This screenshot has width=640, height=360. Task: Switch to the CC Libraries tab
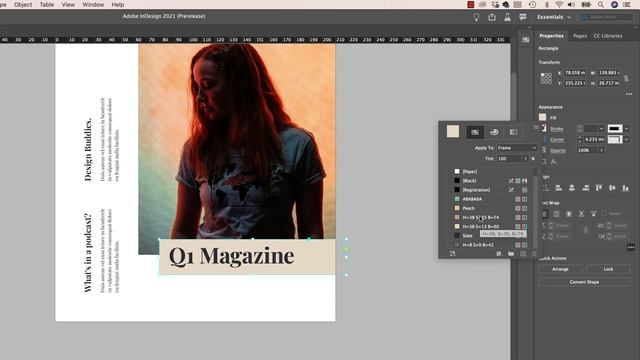click(608, 36)
